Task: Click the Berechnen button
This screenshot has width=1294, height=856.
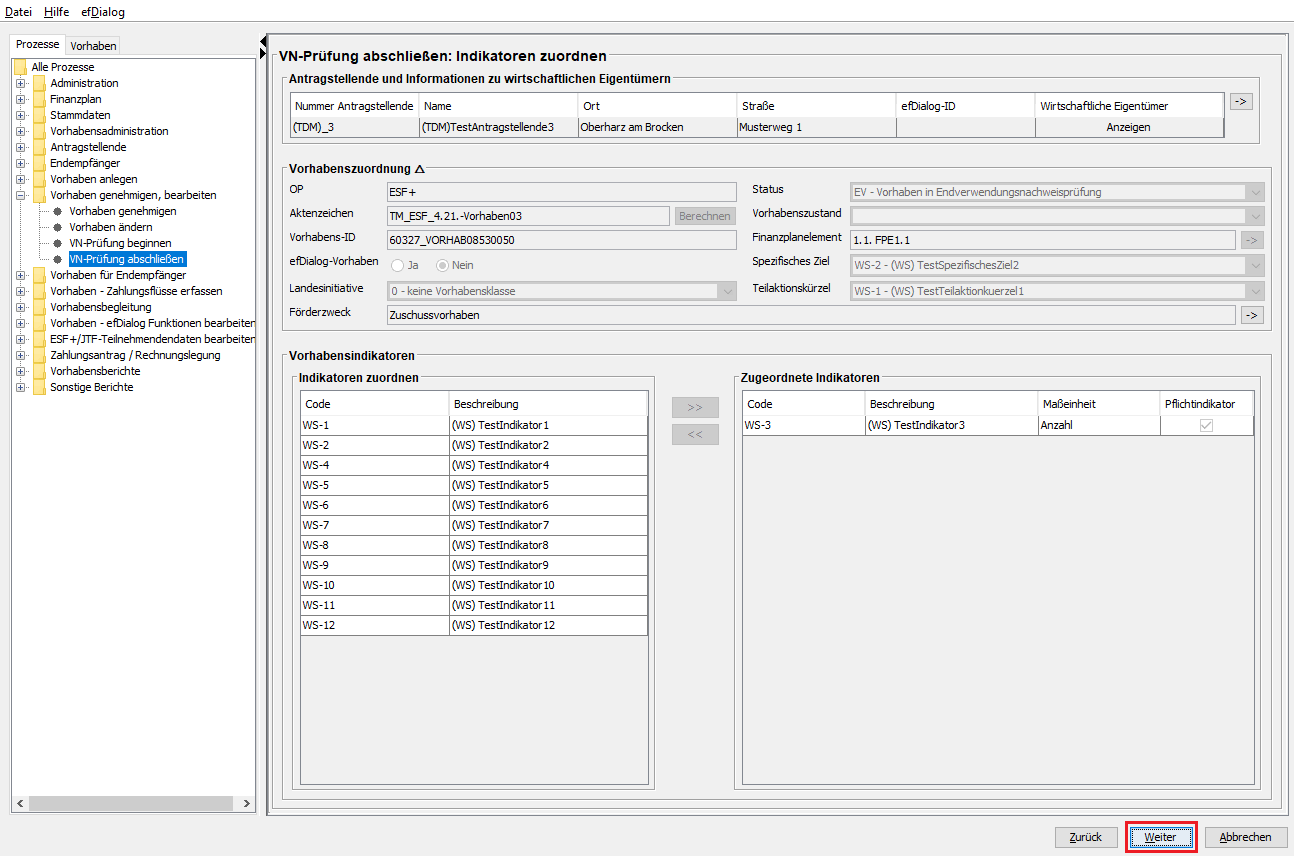Action: [705, 216]
